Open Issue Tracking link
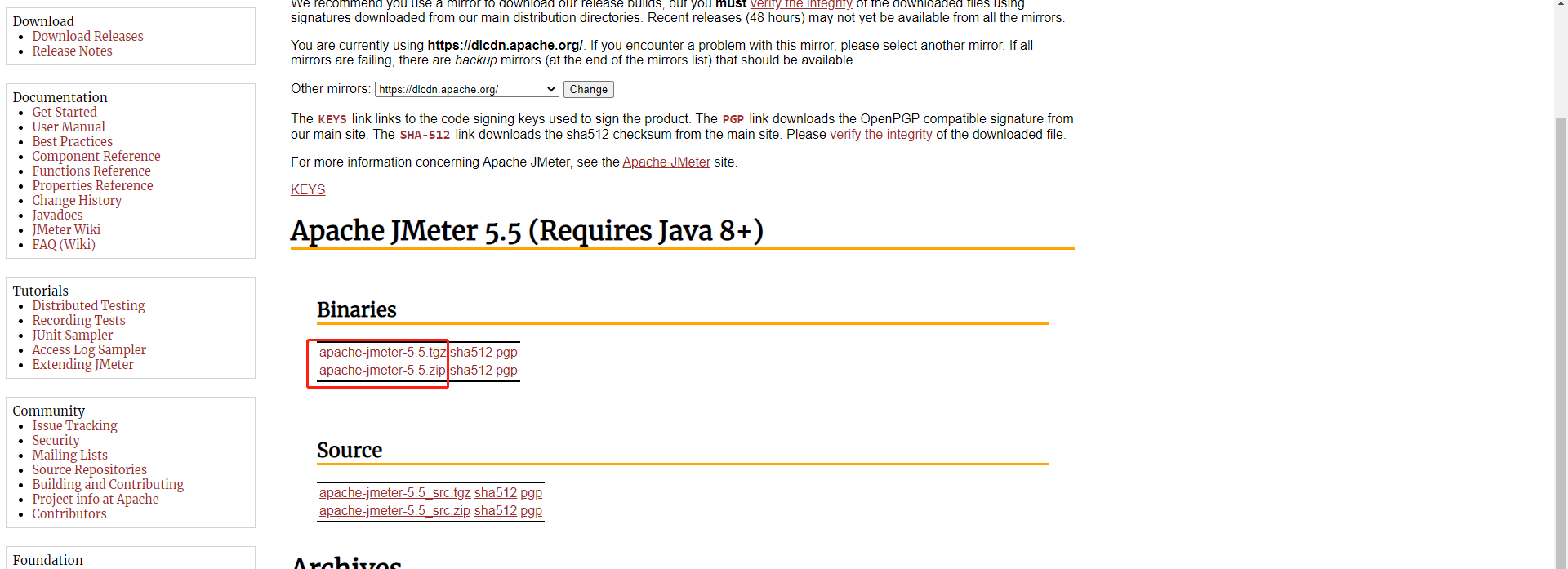This screenshot has width=1568, height=569. pos(74,425)
